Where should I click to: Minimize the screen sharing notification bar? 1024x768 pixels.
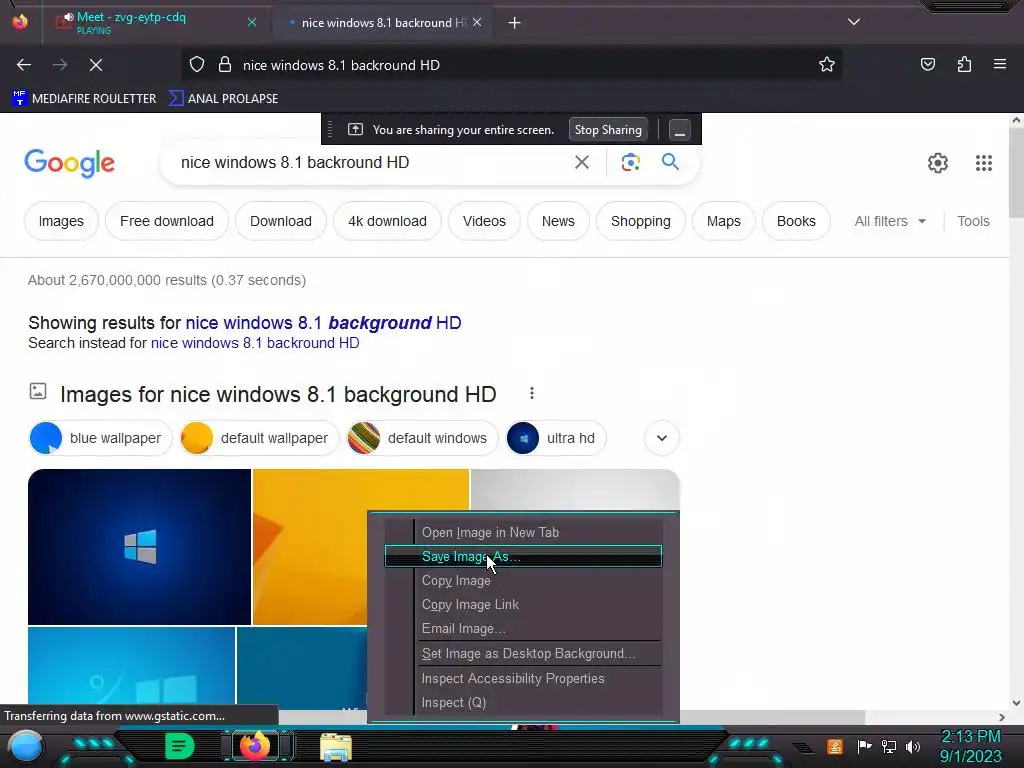pyautogui.click(x=679, y=130)
